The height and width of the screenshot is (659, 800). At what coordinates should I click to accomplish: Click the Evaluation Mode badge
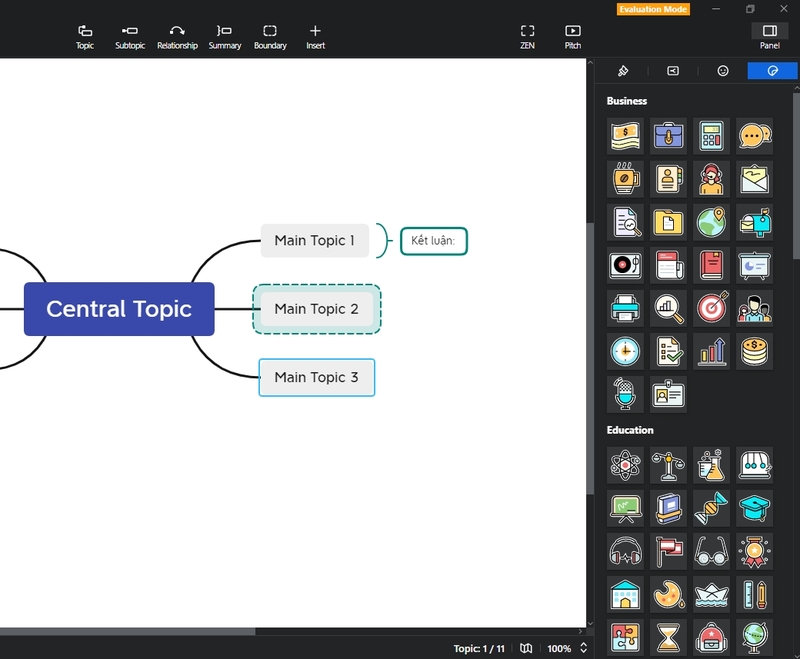653,9
